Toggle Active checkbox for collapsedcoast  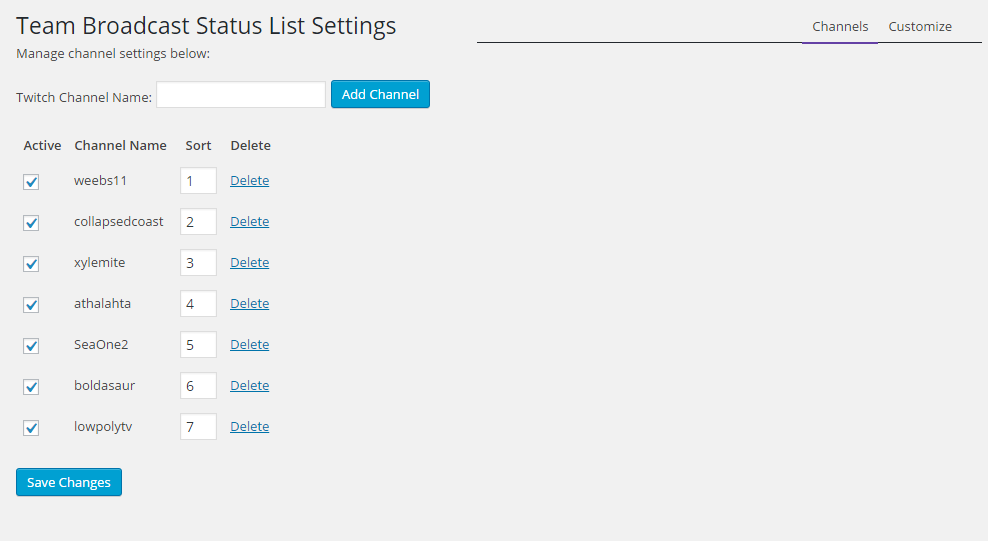(x=31, y=223)
